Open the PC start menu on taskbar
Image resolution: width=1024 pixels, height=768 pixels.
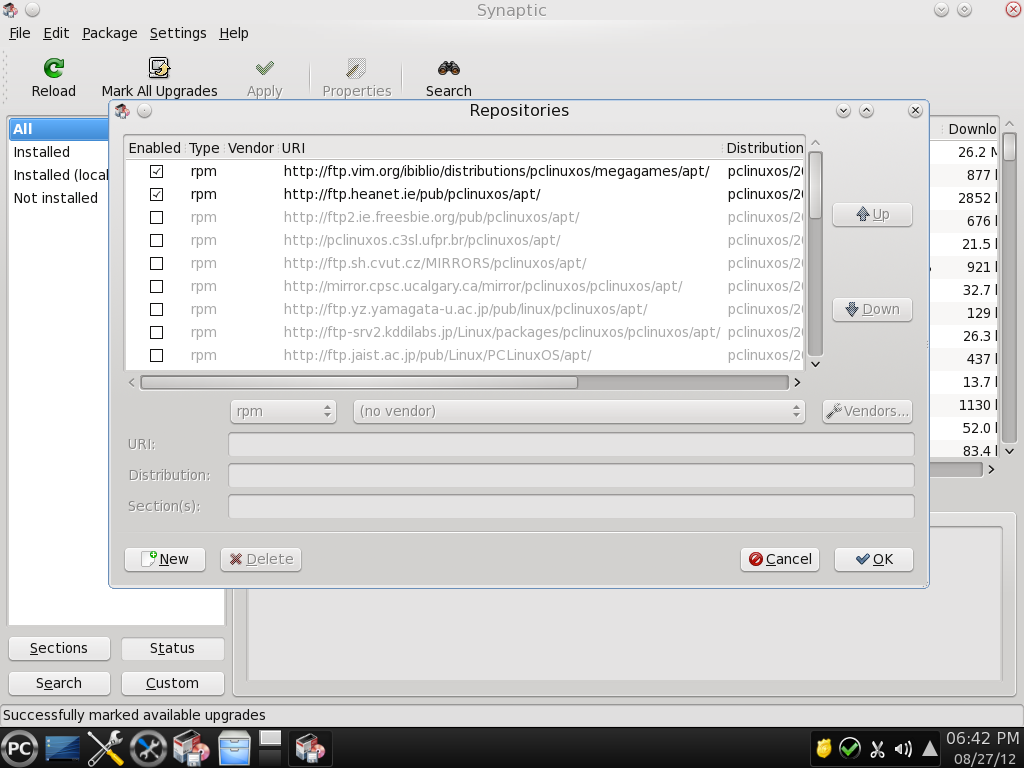[18, 748]
